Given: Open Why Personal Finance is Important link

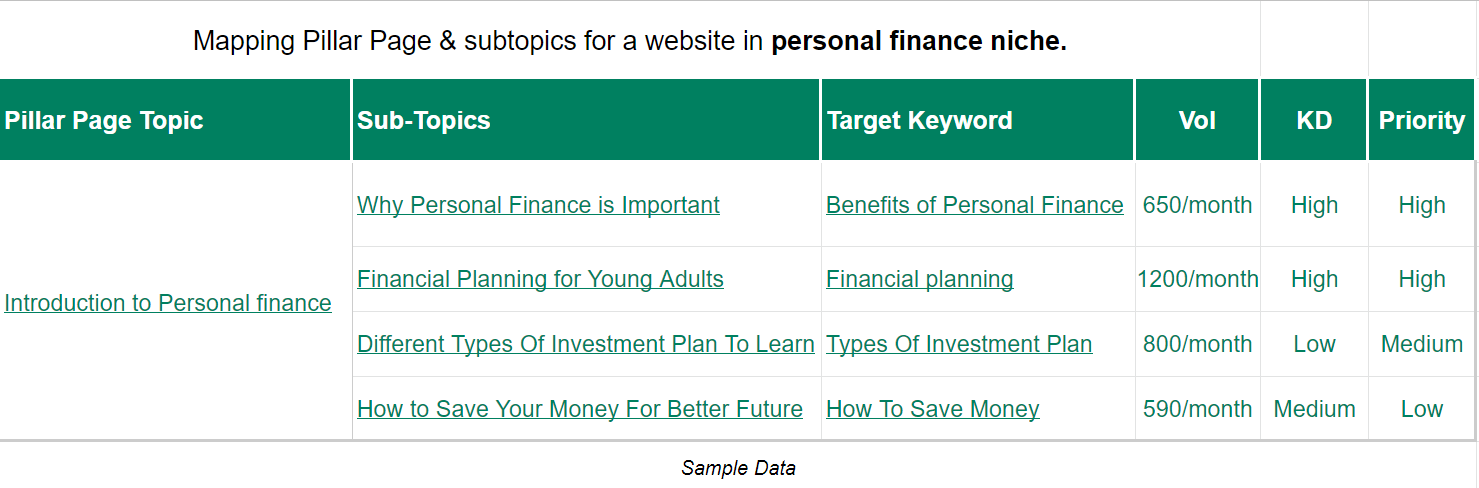Looking at the screenshot, I should coord(538,205).
